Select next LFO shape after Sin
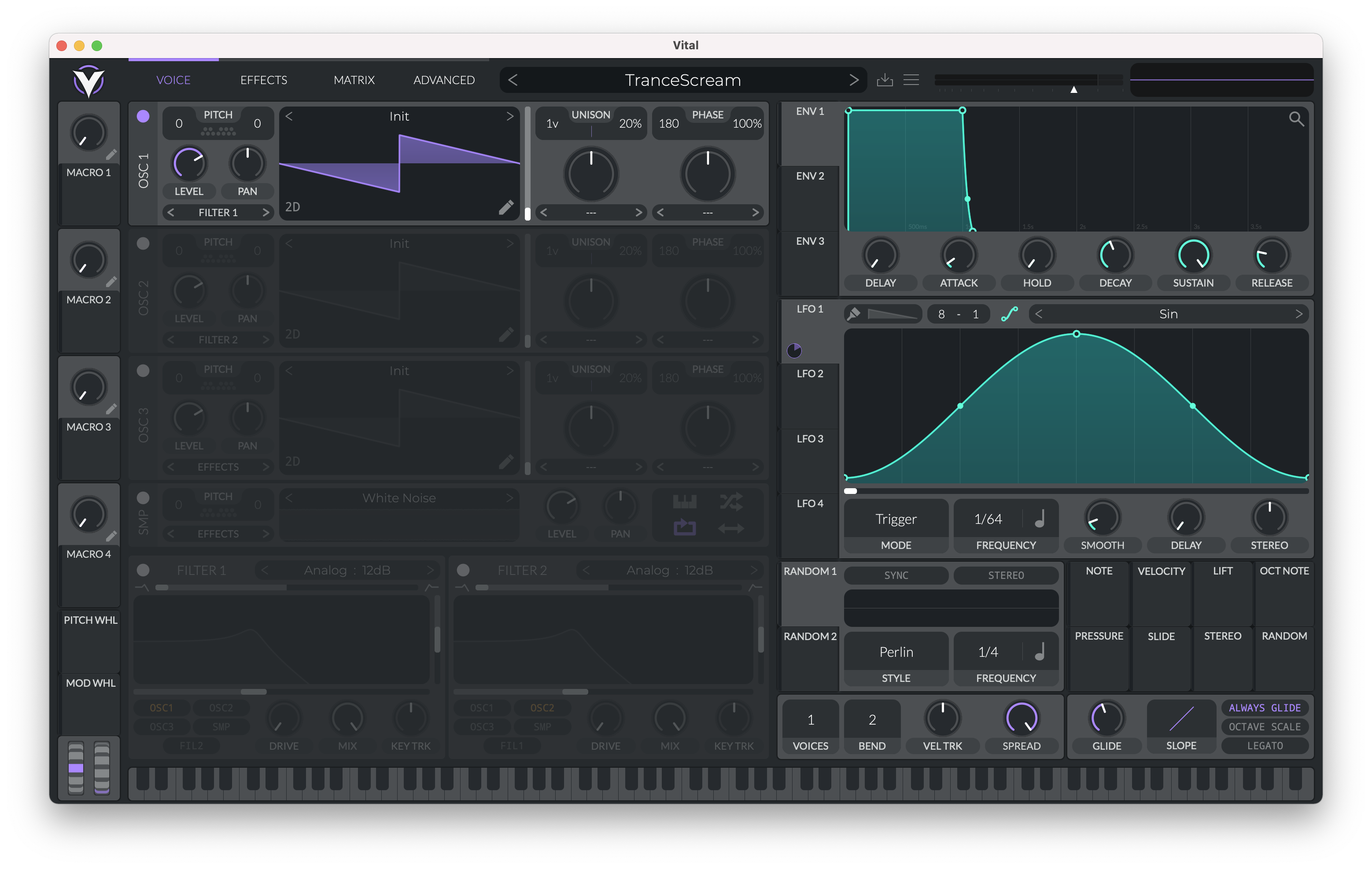Viewport: 1372px width, 869px height. click(1298, 314)
